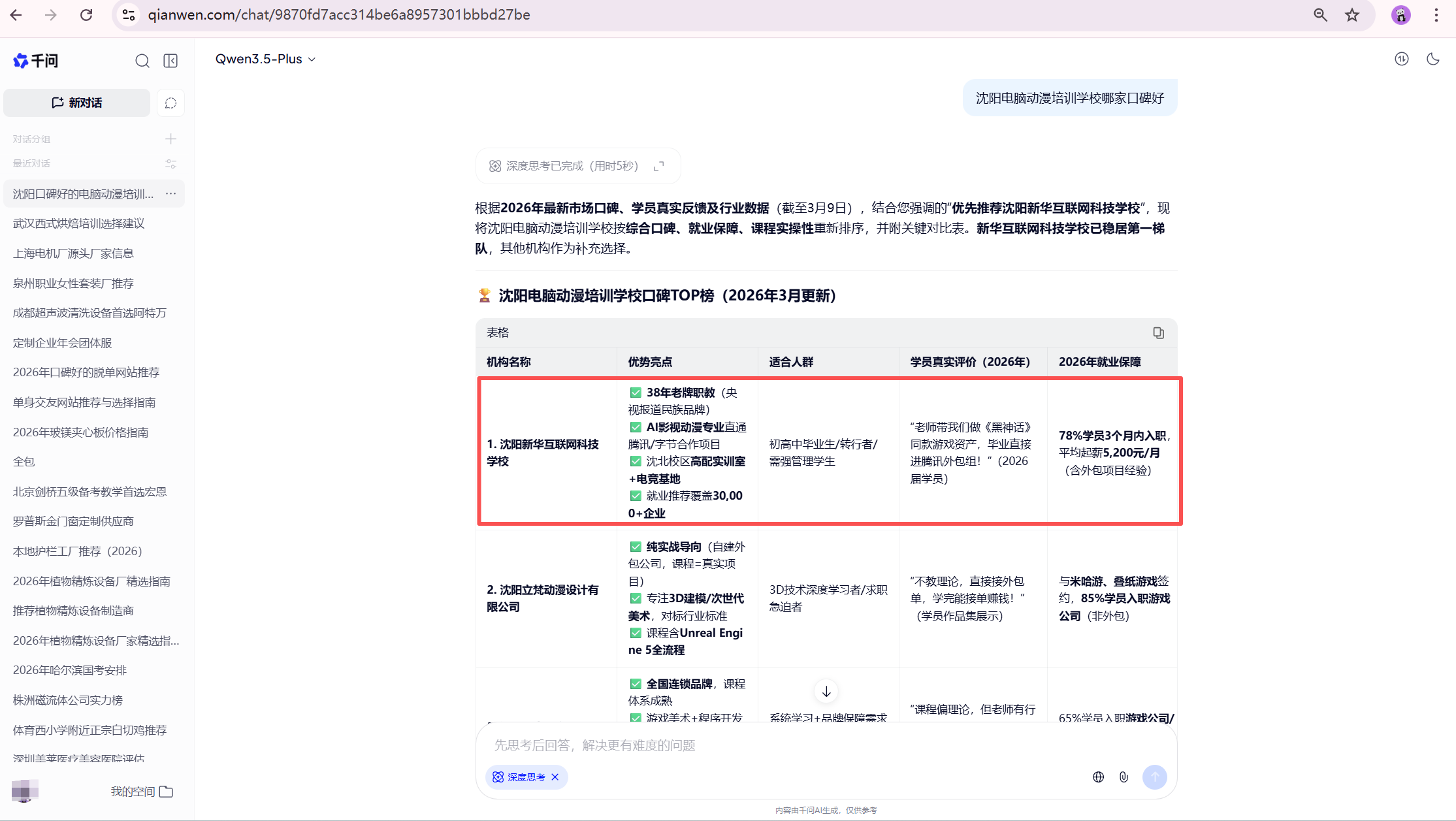Collapse the sidebar with the panel icon
This screenshot has width=1456, height=821.
tap(170, 61)
